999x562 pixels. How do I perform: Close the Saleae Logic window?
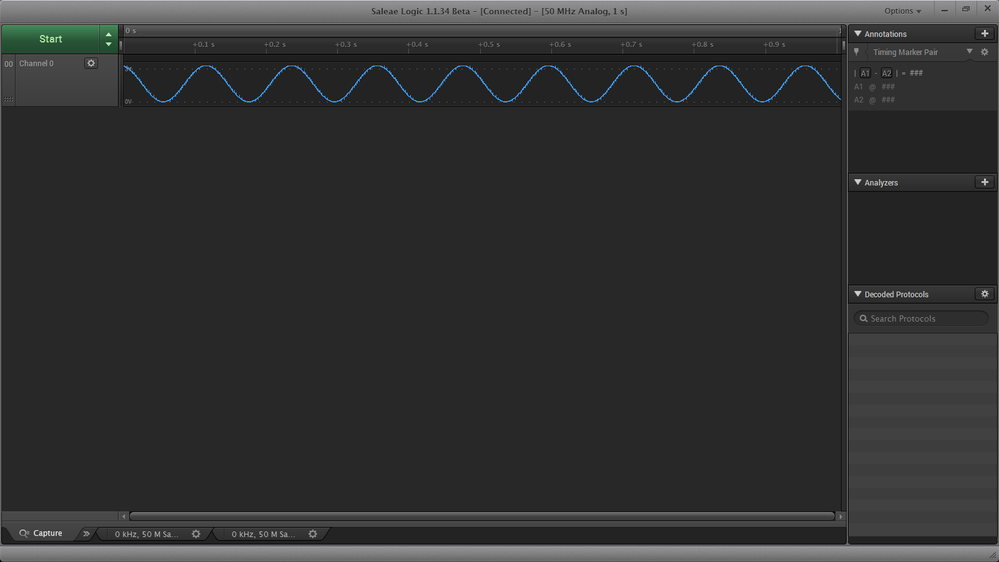[x=988, y=9]
